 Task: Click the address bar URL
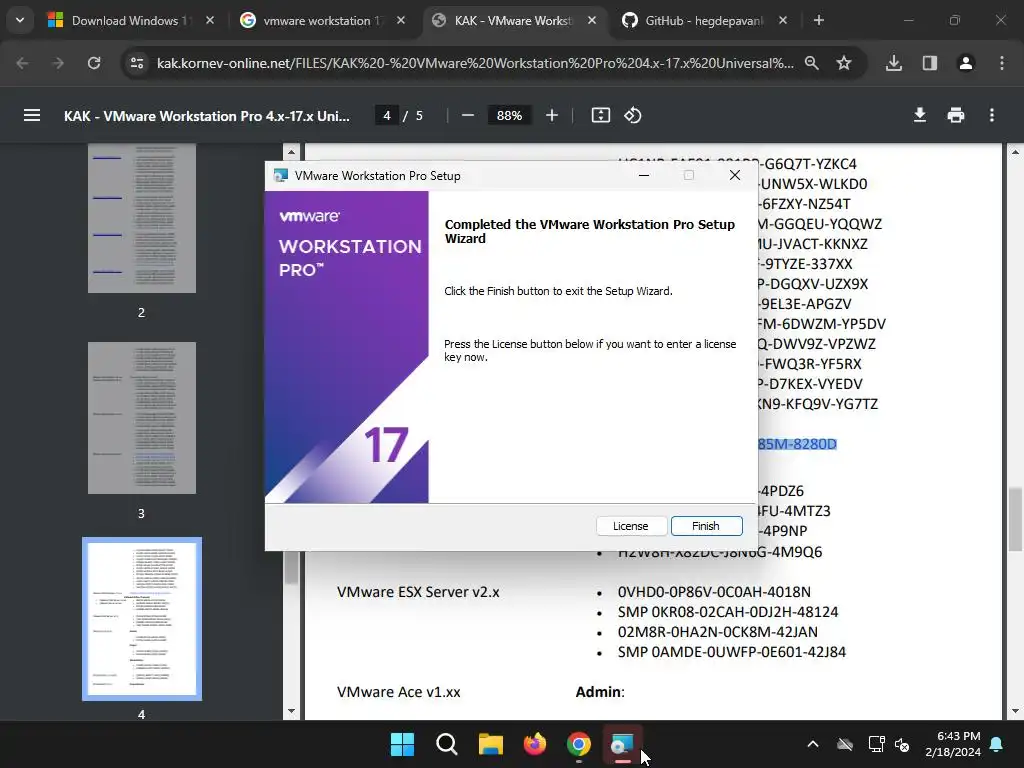click(x=475, y=63)
